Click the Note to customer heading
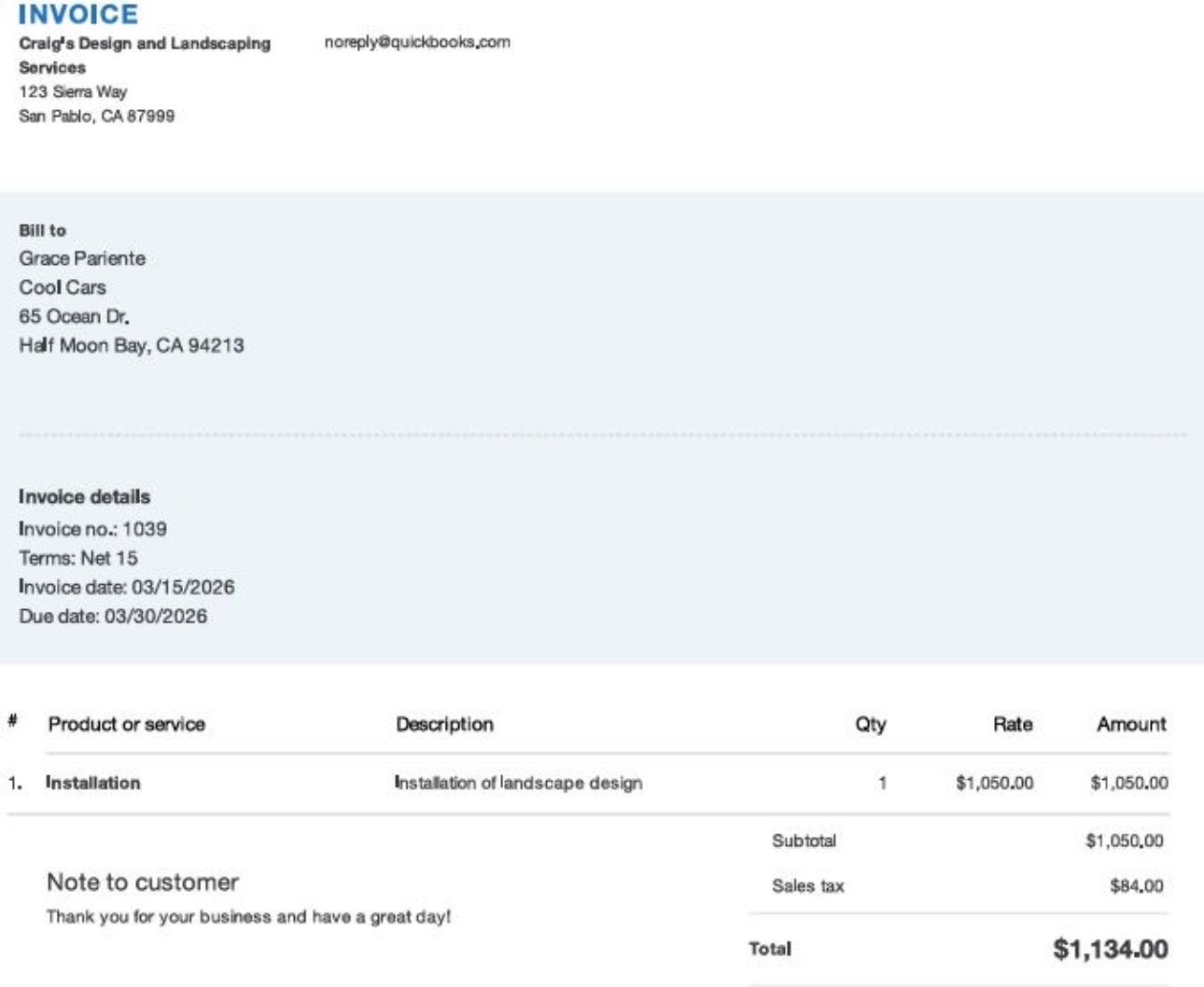The image size is (1204, 987). point(143,882)
